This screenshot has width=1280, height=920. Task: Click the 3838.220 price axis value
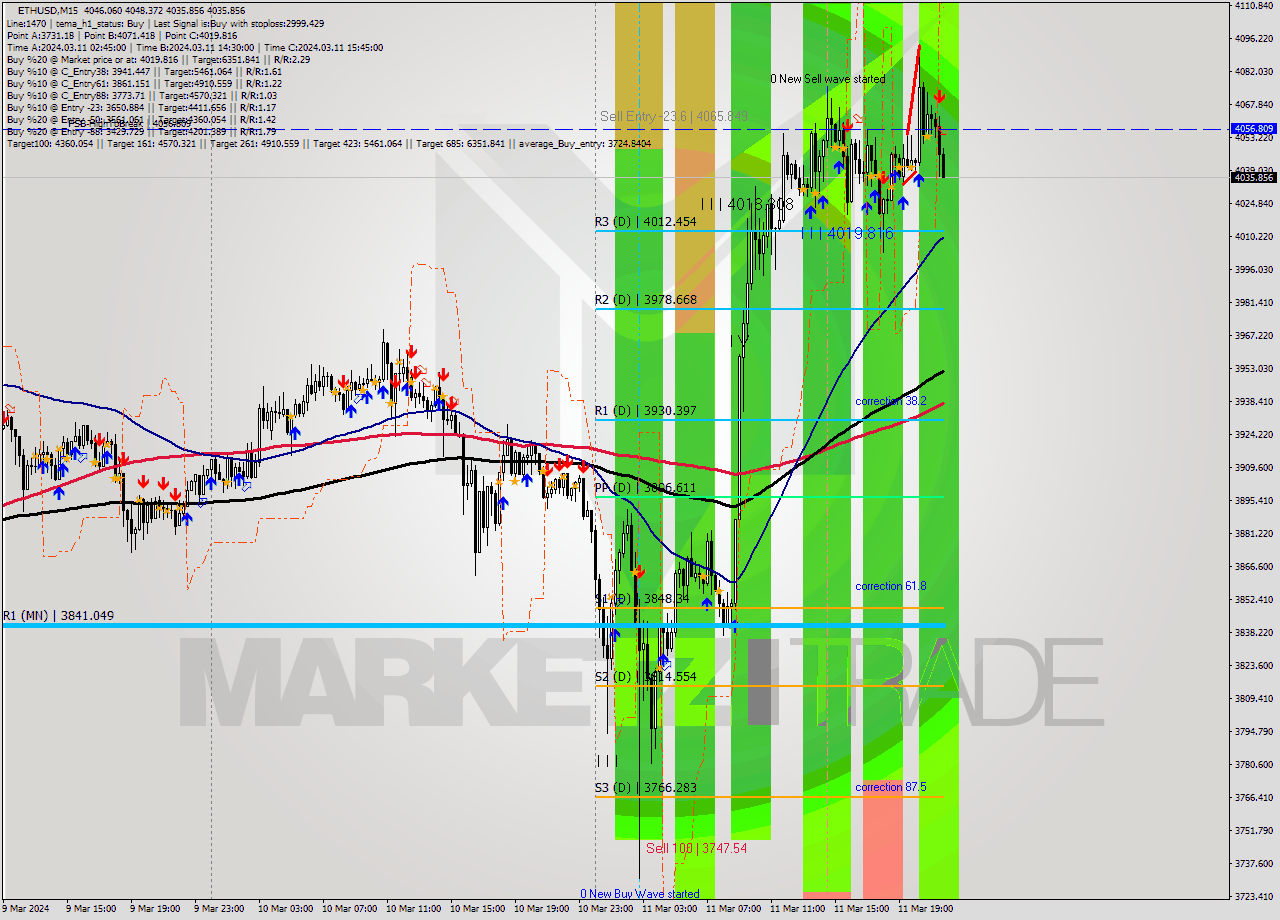pyautogui.click(x=1254, y=632)
